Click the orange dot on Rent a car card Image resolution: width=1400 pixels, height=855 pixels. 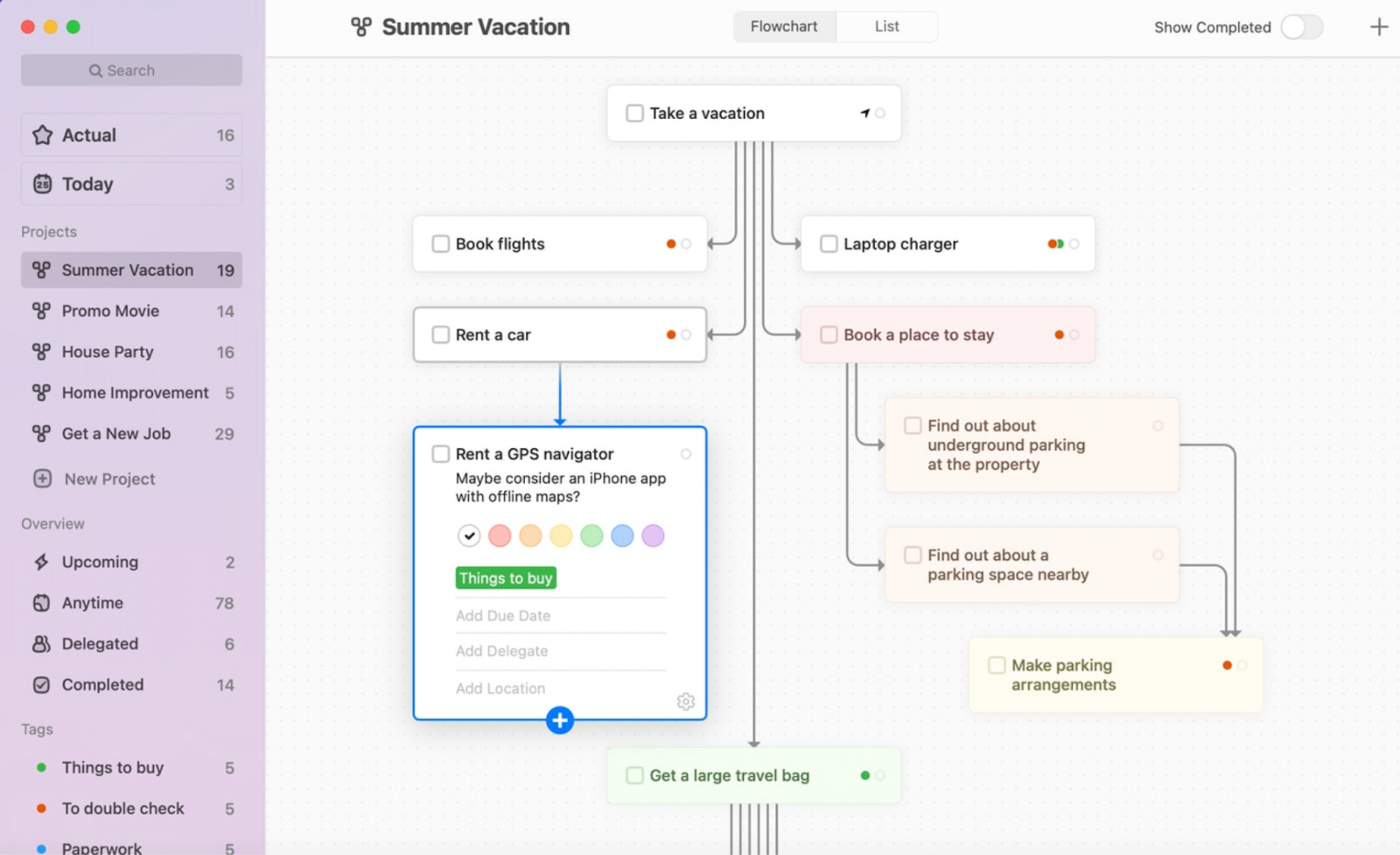pos(671,335)
